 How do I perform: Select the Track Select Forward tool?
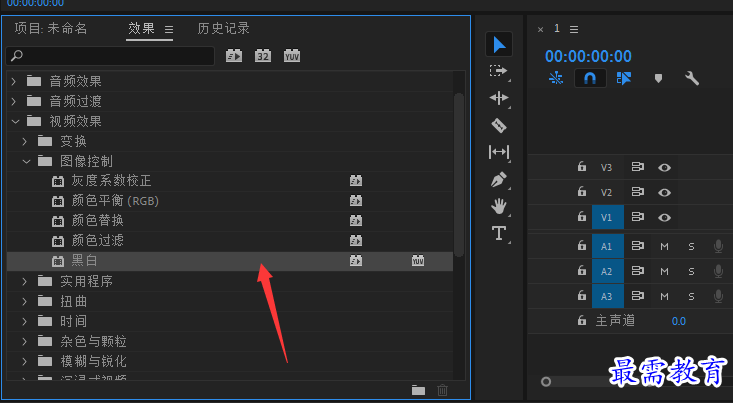pyautogui.click(x=498, y=71)
